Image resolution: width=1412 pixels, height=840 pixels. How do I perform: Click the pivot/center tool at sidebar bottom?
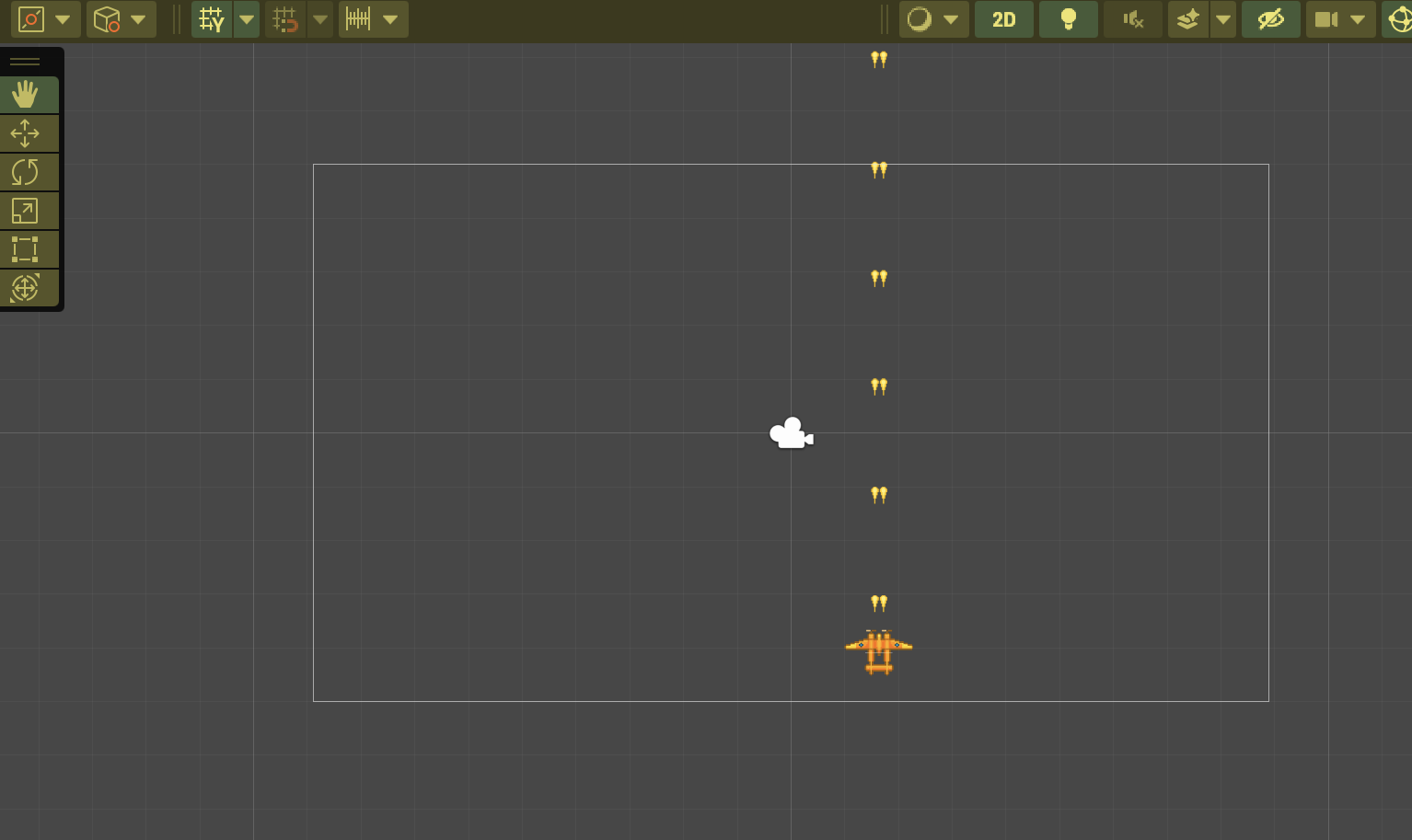pyautogui.click(x=26, y=287)
